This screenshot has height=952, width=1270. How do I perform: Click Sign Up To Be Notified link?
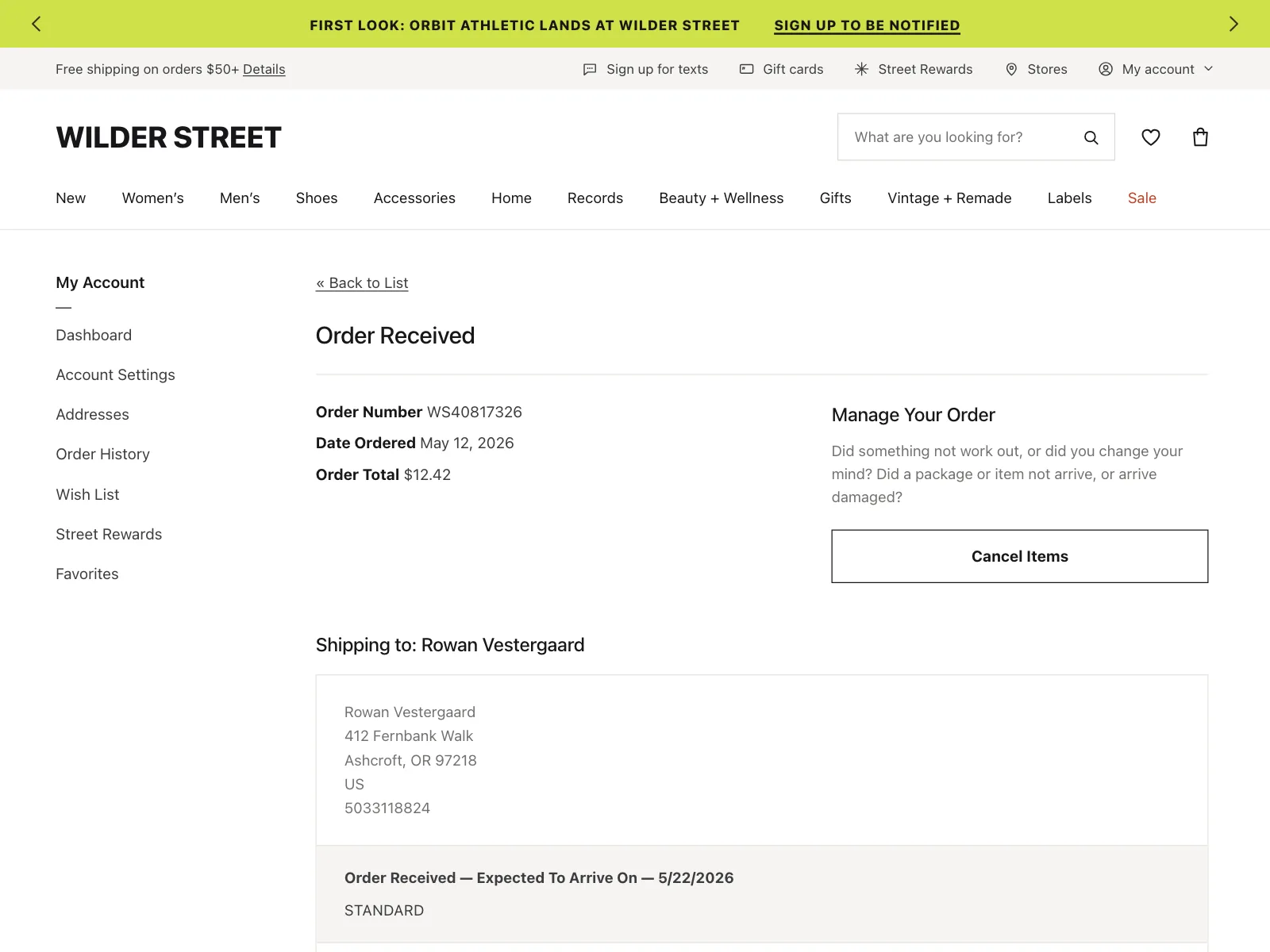pos(868,25)
